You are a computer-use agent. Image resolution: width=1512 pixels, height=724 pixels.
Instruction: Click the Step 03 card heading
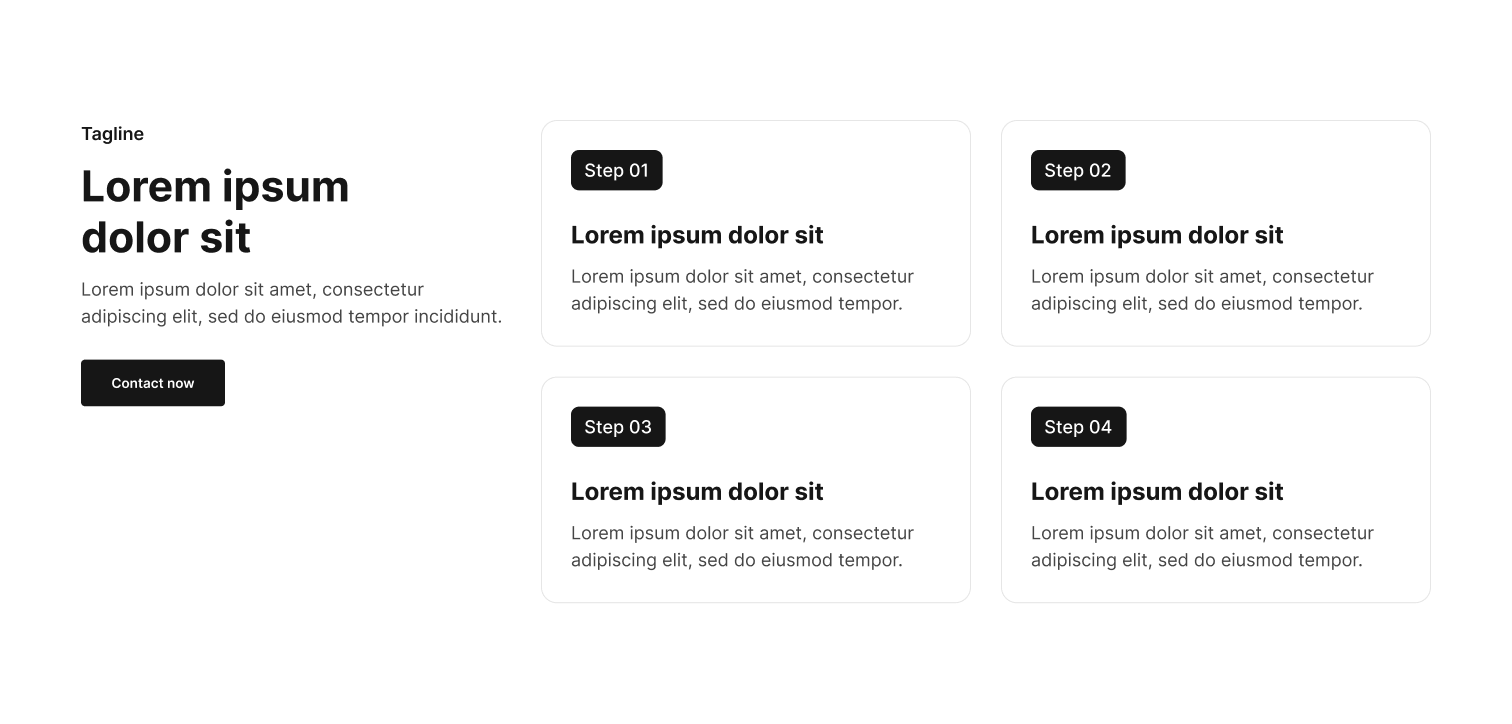point(697,492)
